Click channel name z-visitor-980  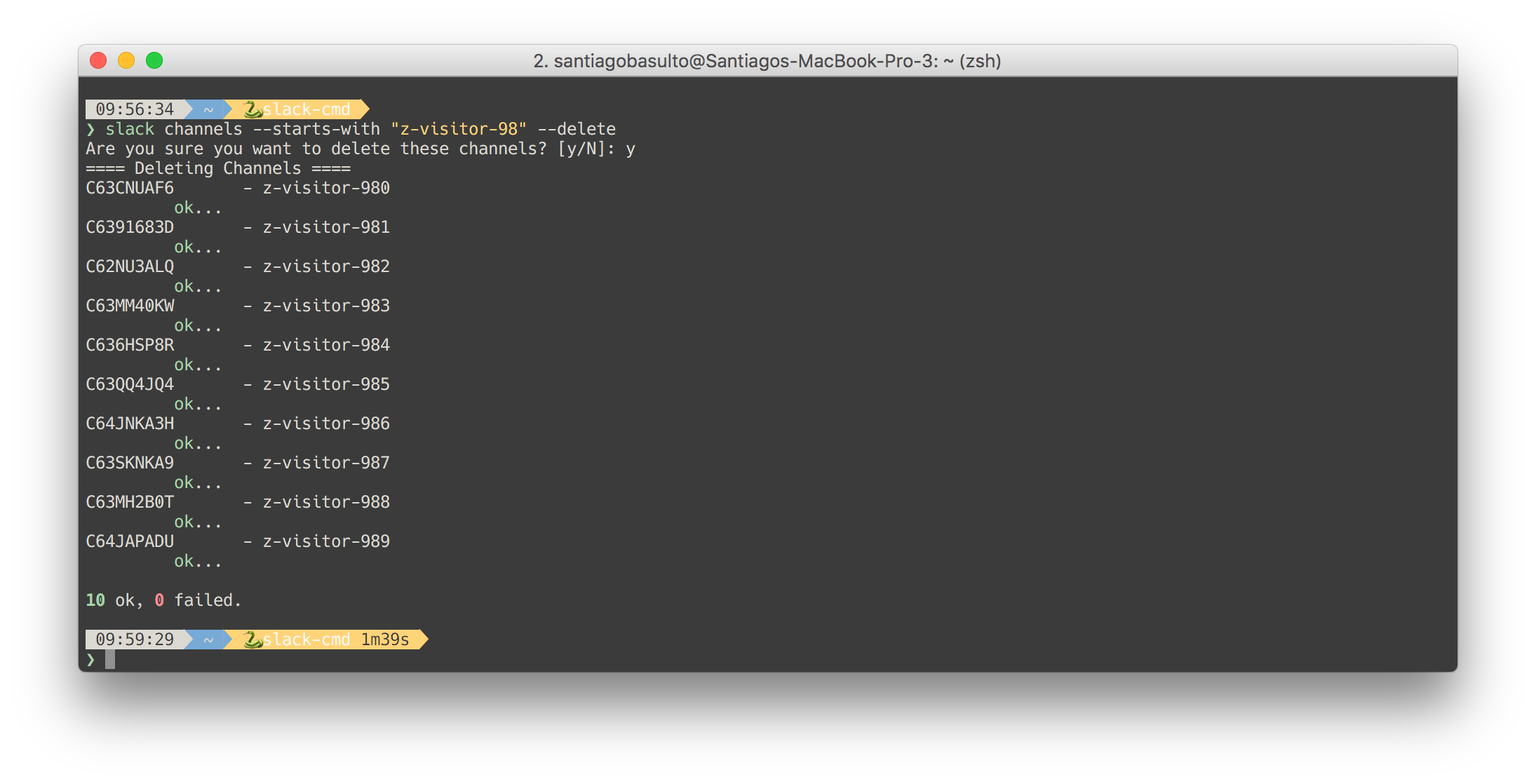326,188
